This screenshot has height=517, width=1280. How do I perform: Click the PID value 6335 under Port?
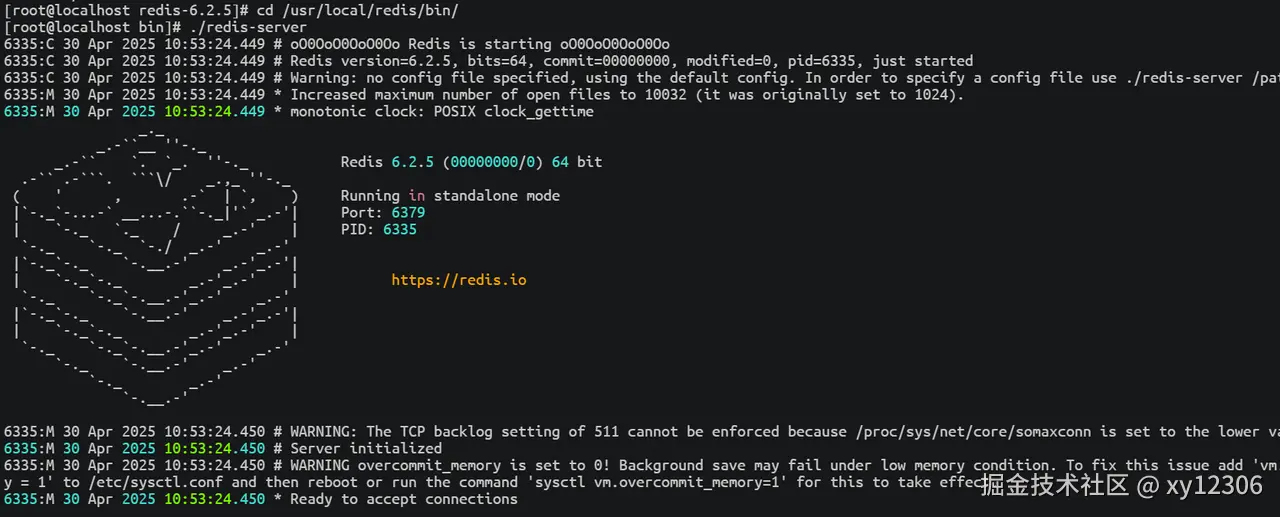[399, 230]
